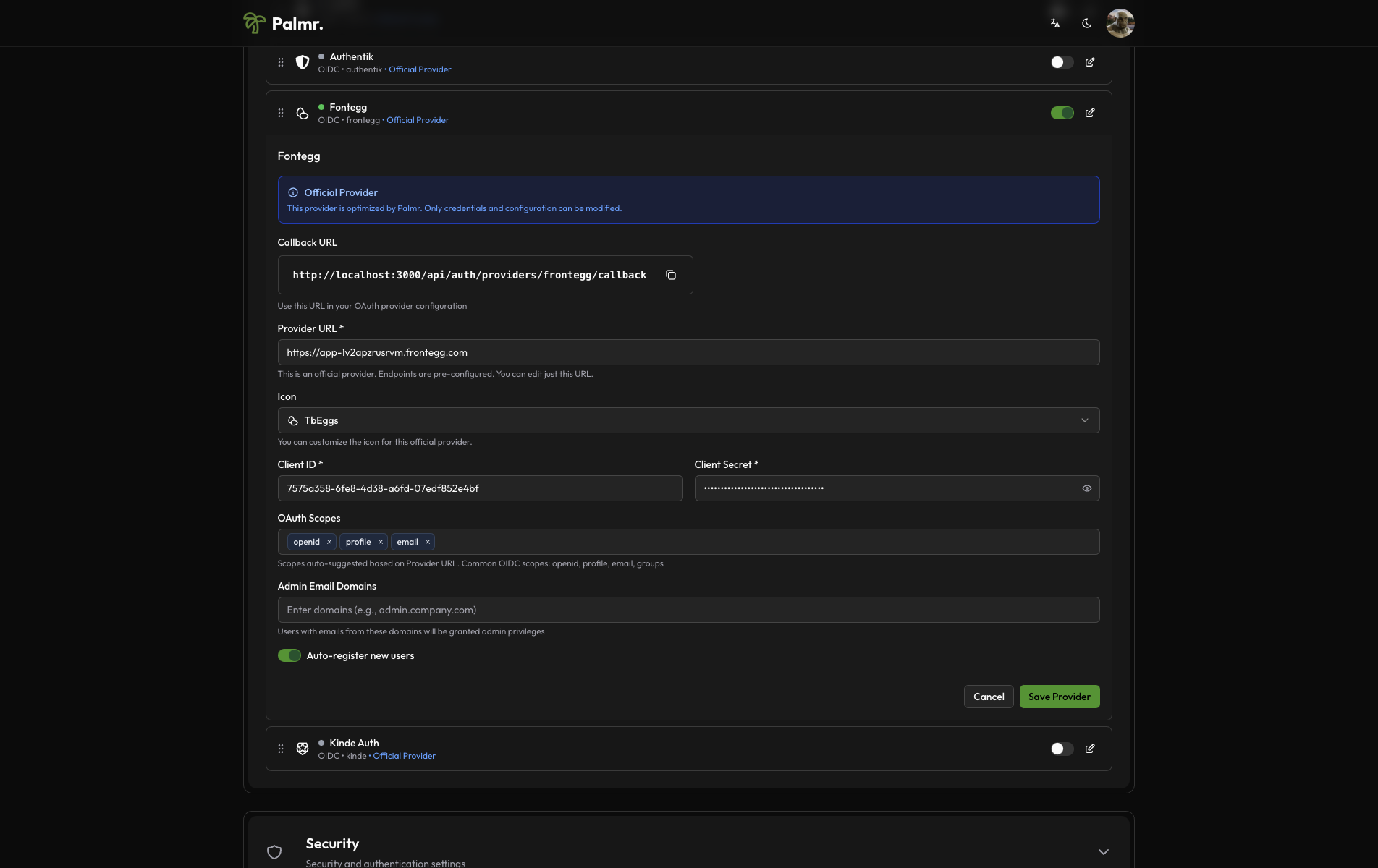
Task: Disable the Fontegg provider toggle
Action: pyautogui.click(x=1062, y=113)
